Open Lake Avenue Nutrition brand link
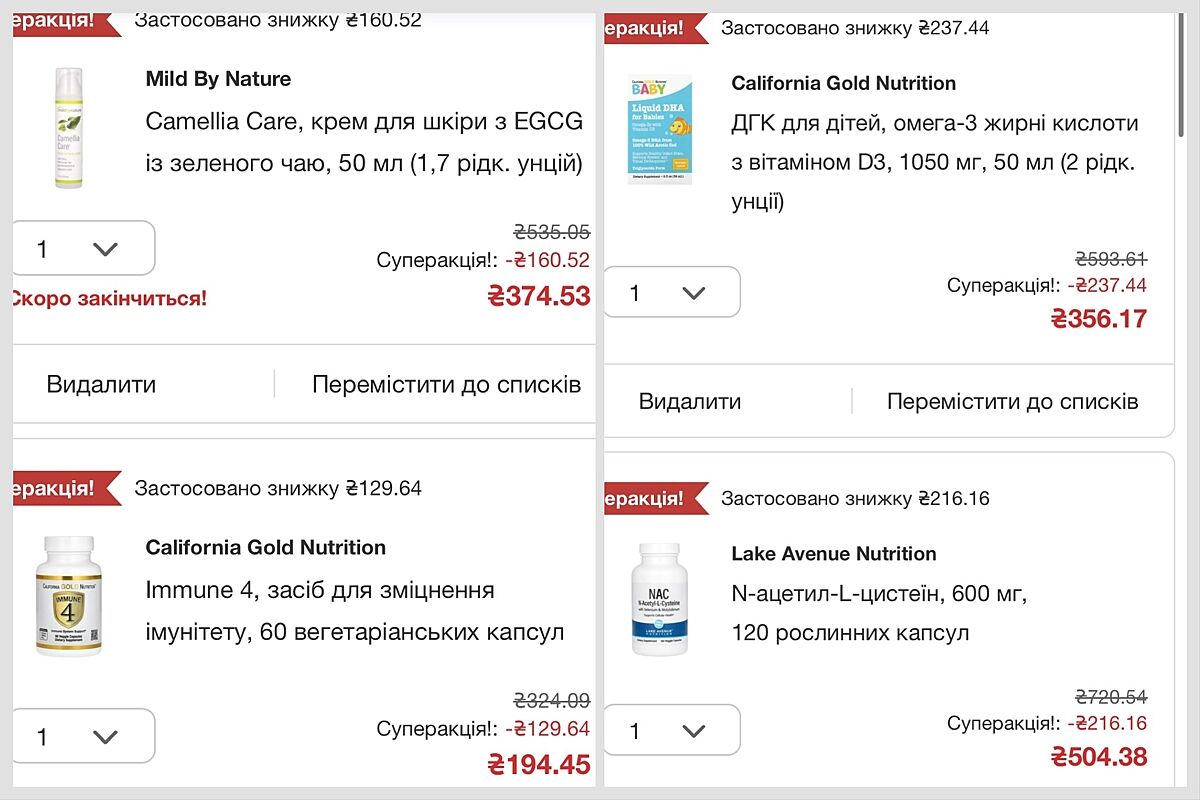This screenshot has height=800, width=1200. (833, 553)
